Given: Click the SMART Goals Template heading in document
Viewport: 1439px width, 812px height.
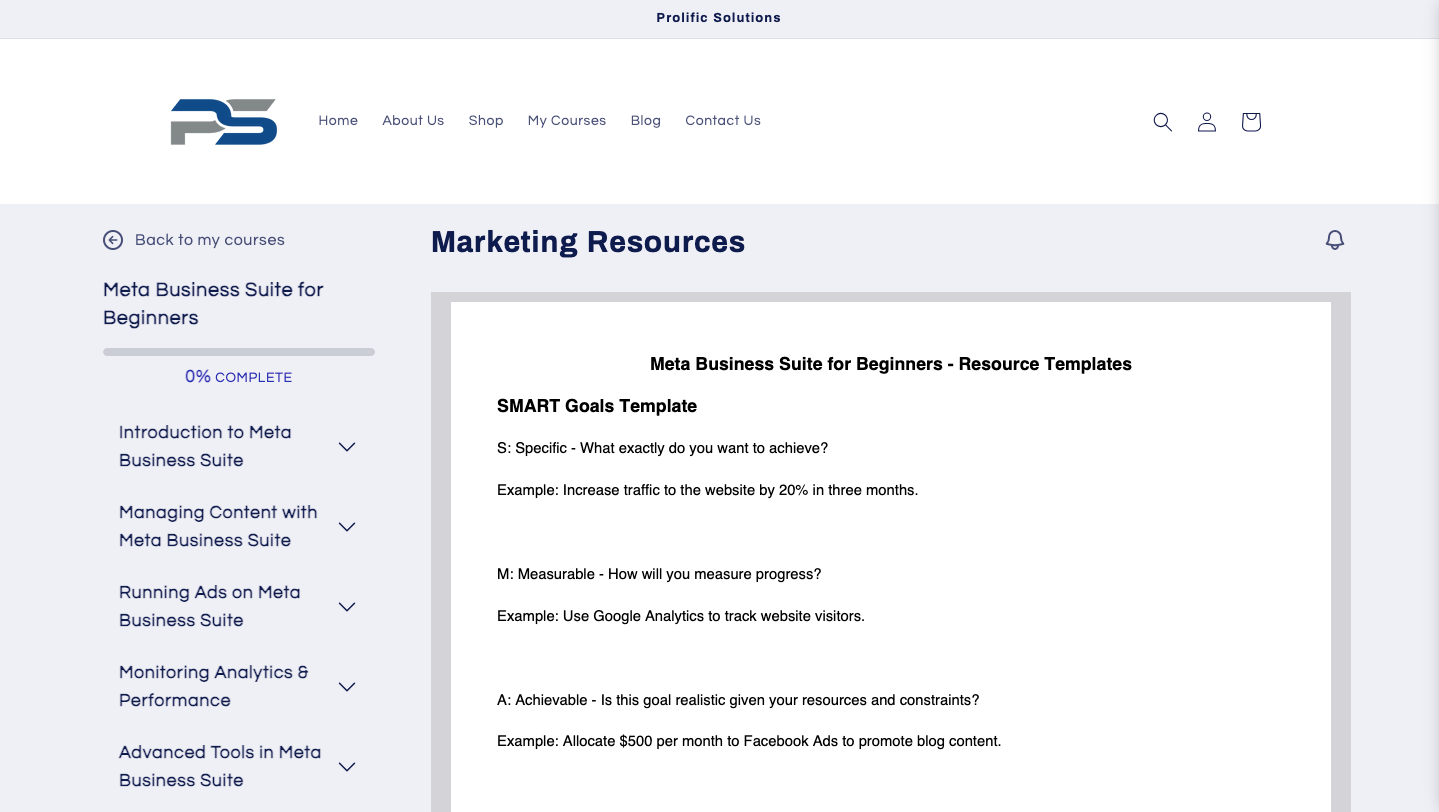Looking at the screenshot, I should (x=597, y=406).
